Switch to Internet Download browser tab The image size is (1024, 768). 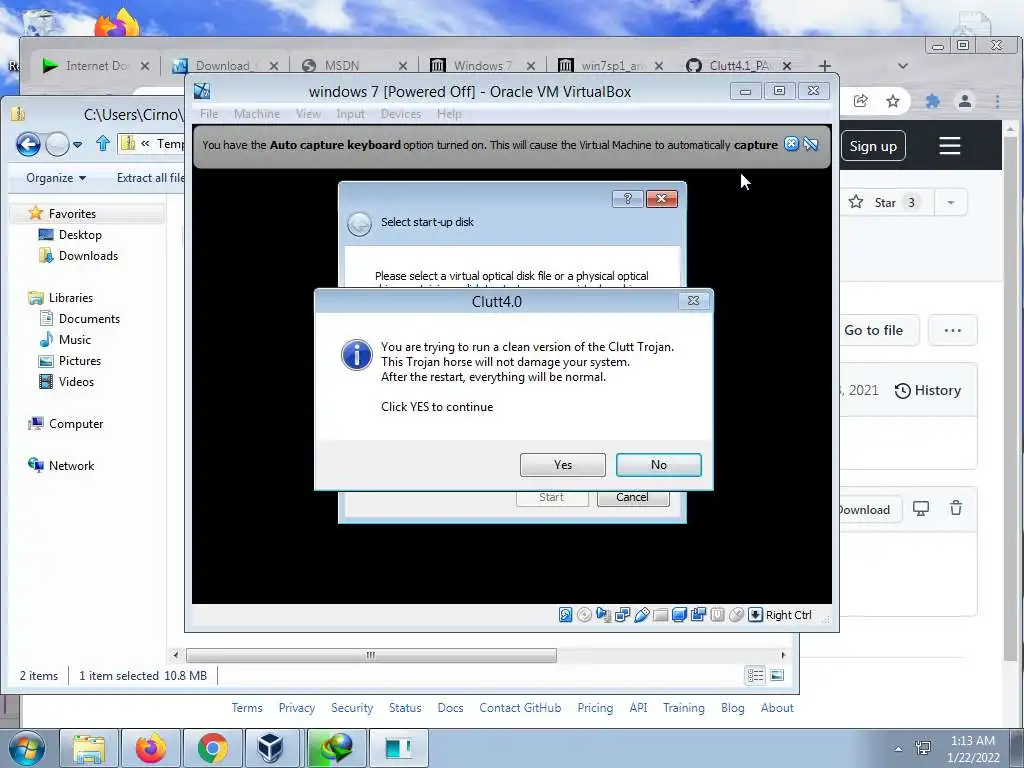click(95, 66)
